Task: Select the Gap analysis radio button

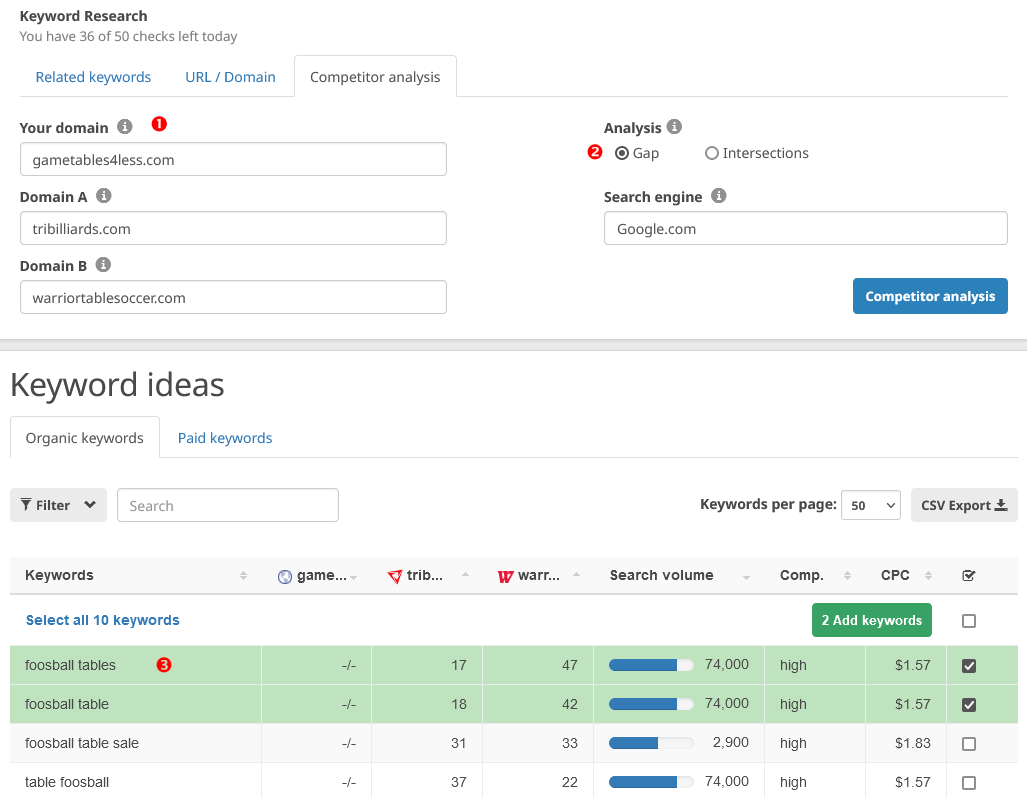Action: (x=622, y=153)
